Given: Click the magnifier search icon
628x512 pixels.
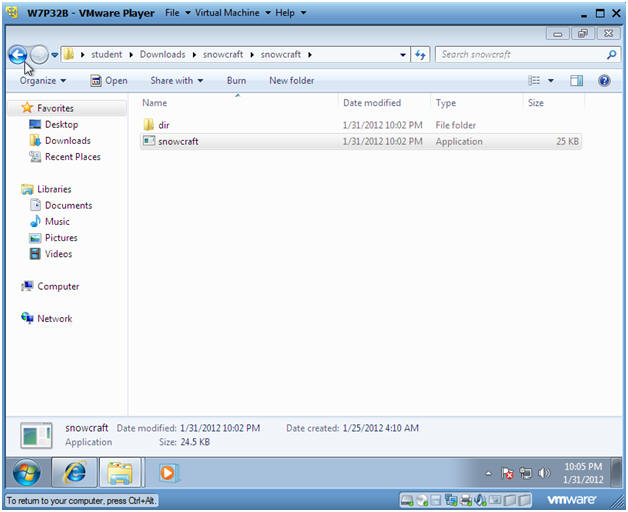Looking at the screenshot, I should pyautogui.click(x=612, y=54).
